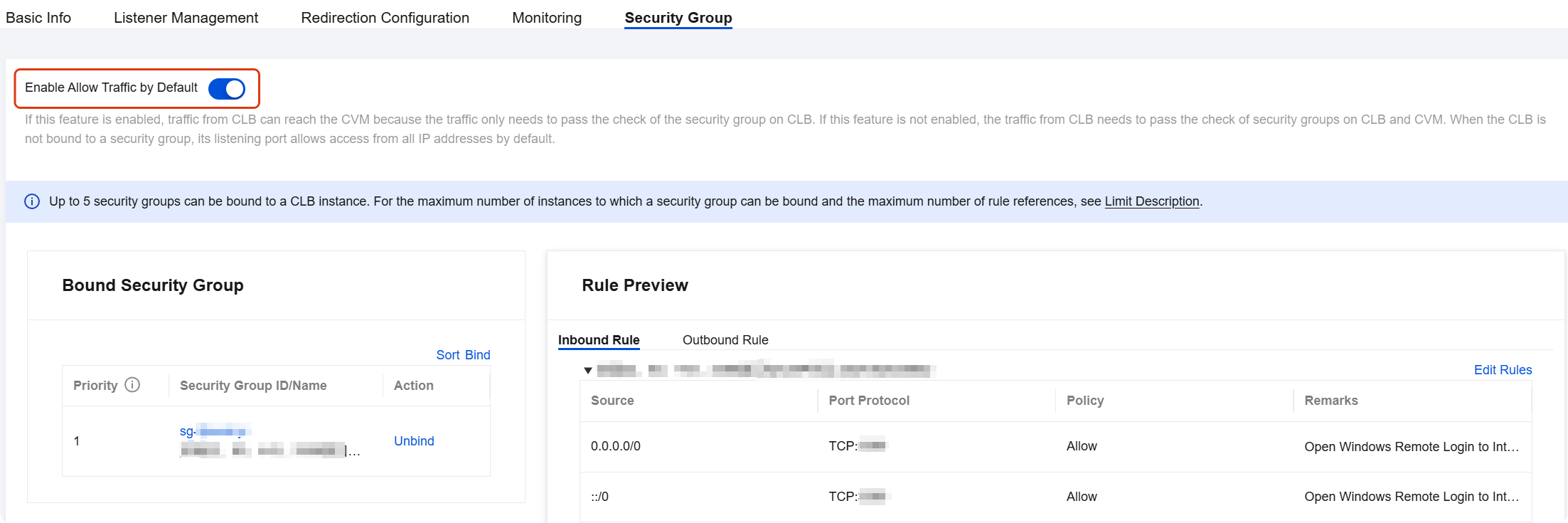Image resolution: width=1568 pixels, height=523 pixels.
Task: Click the info icon in the blue notice
Action: (32, 201)
